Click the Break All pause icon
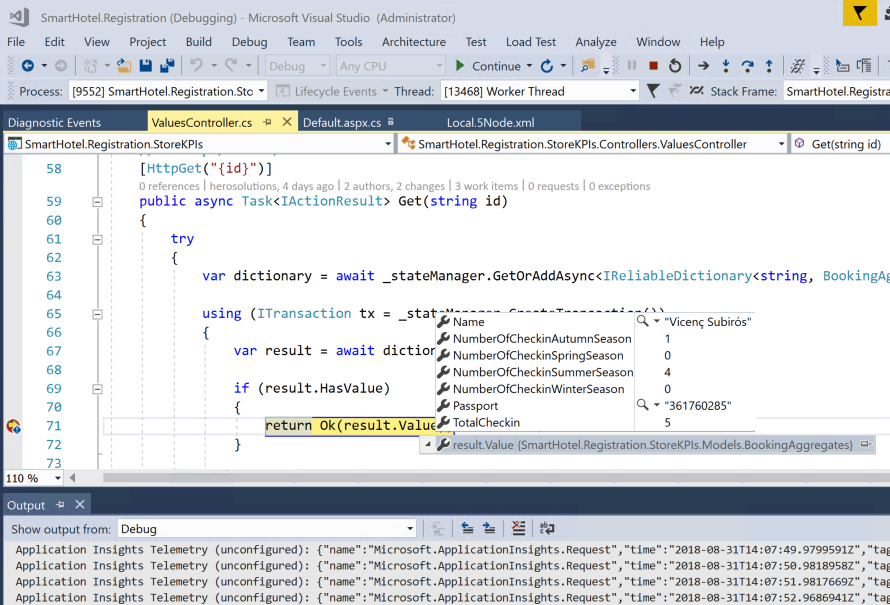Screen dimensions: 890x605 pyautogui.click(x=632, y=66)
